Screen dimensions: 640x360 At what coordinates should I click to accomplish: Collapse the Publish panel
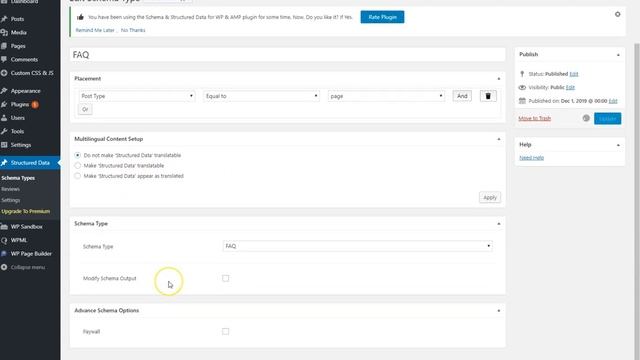point(618,54)
